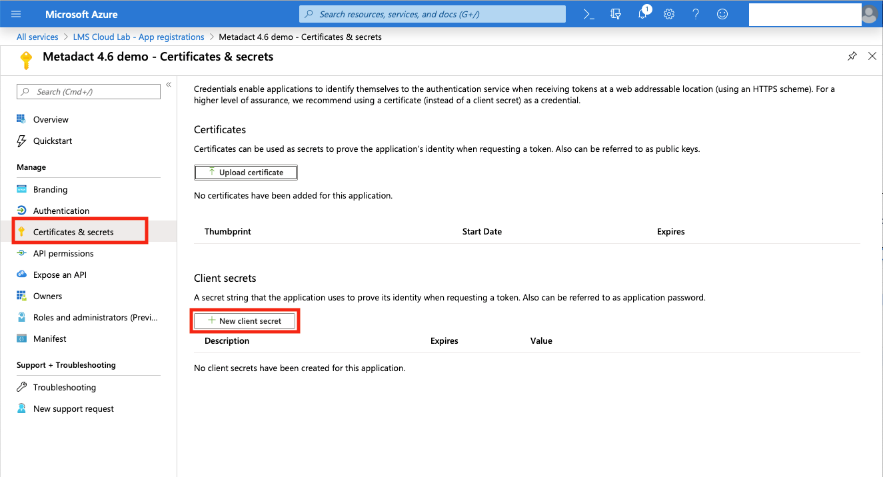The image size is (883, 477).
Task: Click the Client secrets heading
Action: [x=225, y=278]
